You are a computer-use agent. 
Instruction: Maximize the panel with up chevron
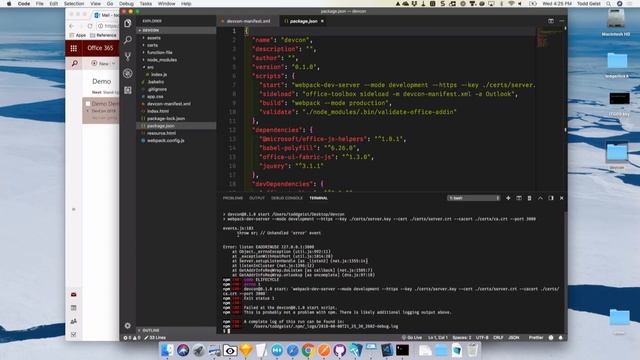coord(540,198)
